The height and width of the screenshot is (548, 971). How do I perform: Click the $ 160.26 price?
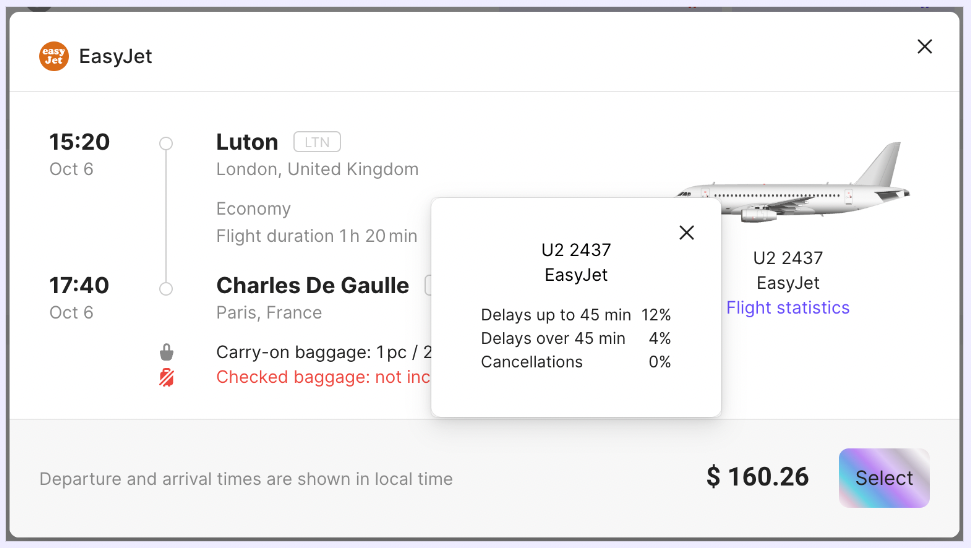coord(757,477)
